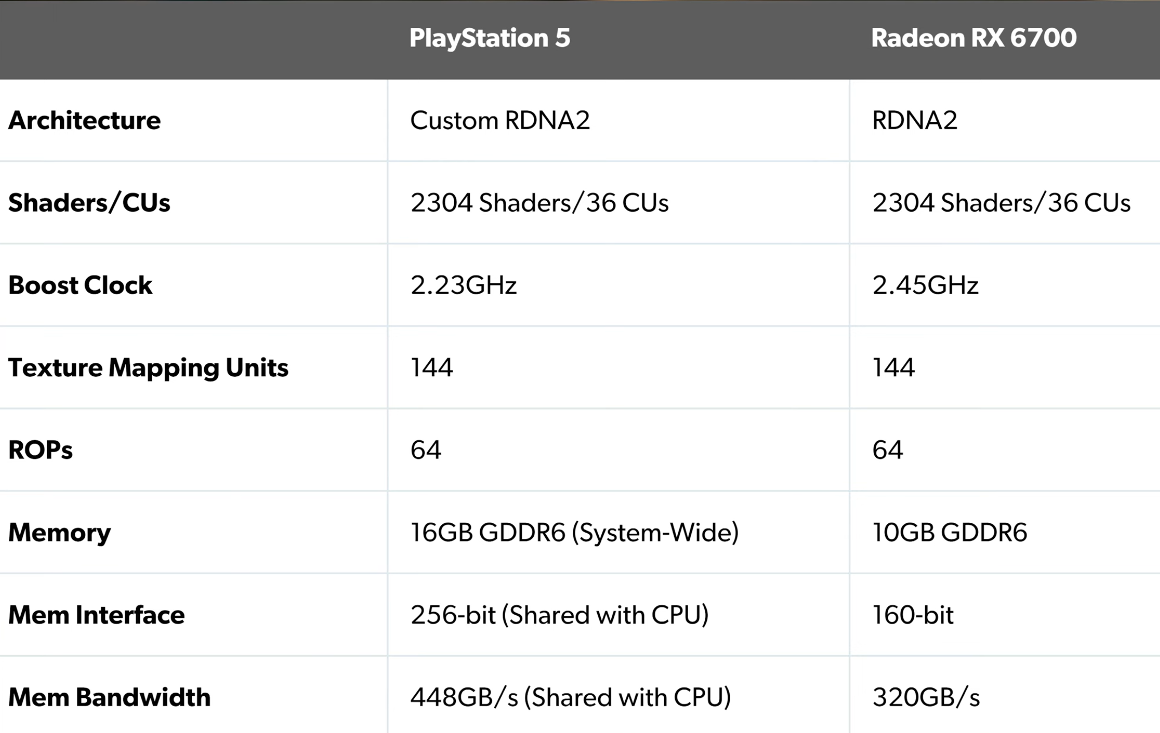Image resolution: width=1160 pixels, height=733 pixels.
Task: Click the Mem Bandwidth row label
Action: click(109, 697)
